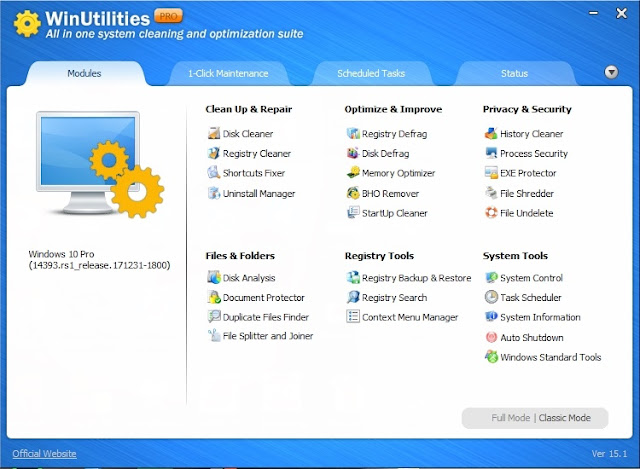The image size is (640, 469).
Task: Click the Disk Cleaner icon
Action: [213, 133]
